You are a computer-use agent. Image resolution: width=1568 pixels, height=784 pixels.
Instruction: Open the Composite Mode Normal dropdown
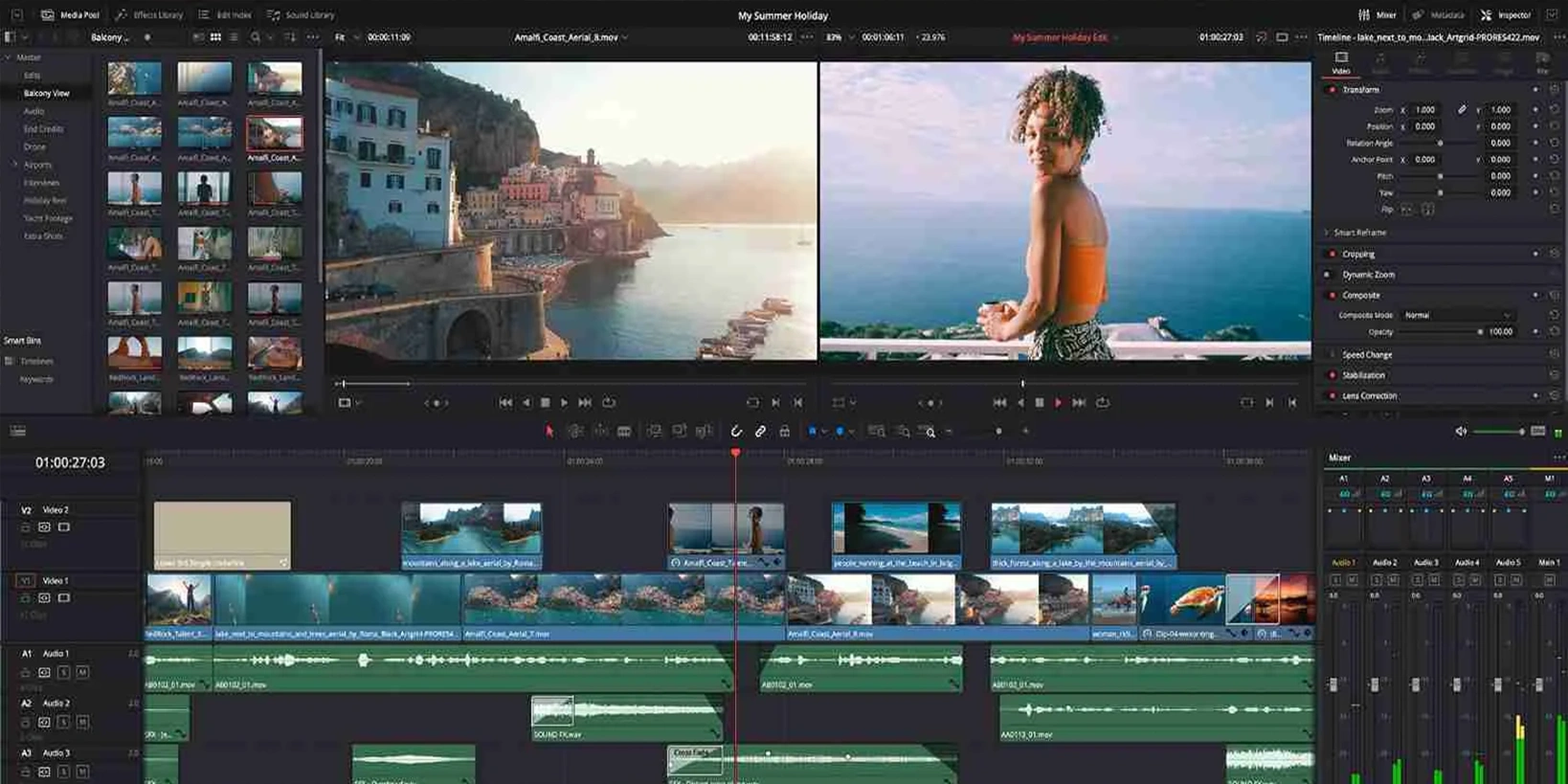click(1457, 315)
